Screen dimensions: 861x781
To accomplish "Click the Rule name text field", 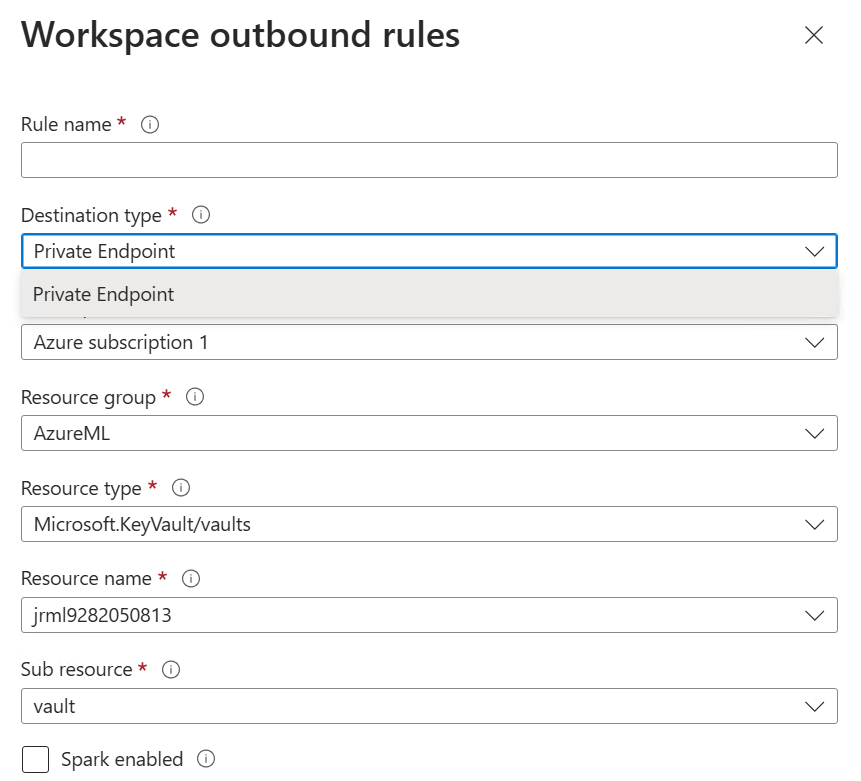I will (428, 160).
